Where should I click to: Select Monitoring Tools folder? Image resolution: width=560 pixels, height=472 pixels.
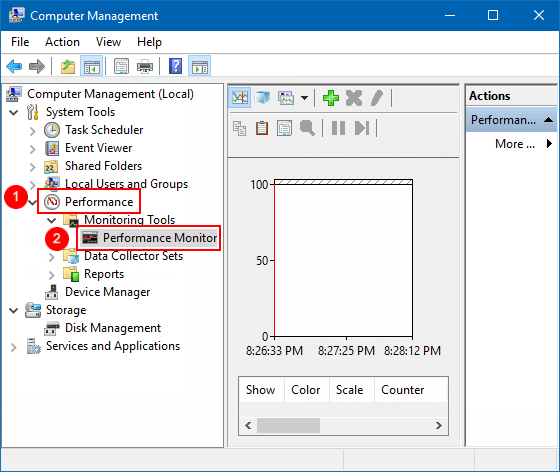[x=130, y=220]
